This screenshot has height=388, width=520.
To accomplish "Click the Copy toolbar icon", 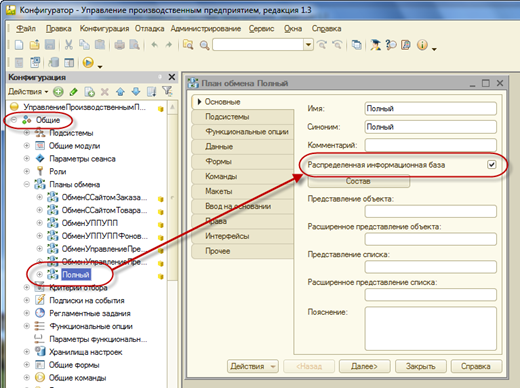I will click(x=84, y=45).
